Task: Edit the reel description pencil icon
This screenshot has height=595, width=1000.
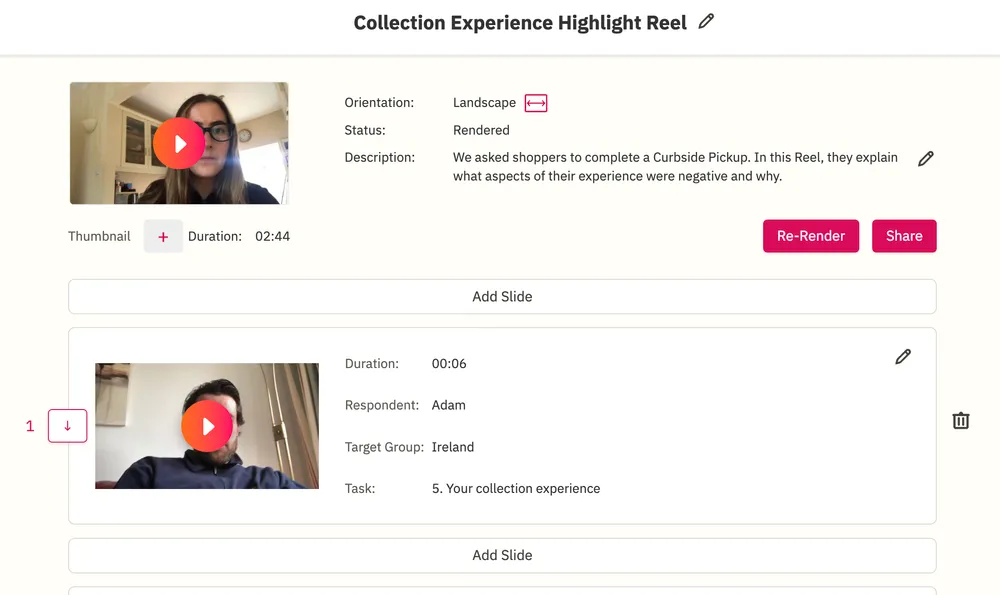Action: click(926, 158)
